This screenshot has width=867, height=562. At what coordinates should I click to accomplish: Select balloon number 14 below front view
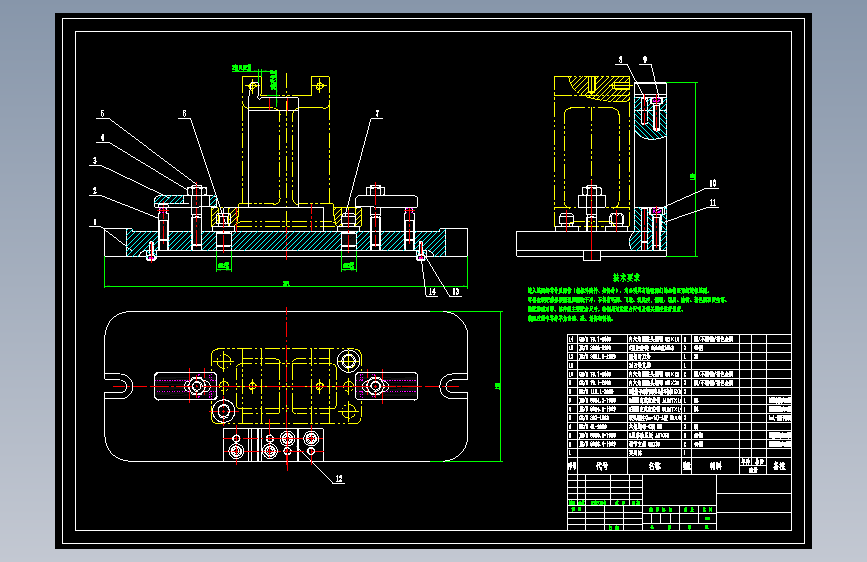pyautogui.click(x=432, y=292)
